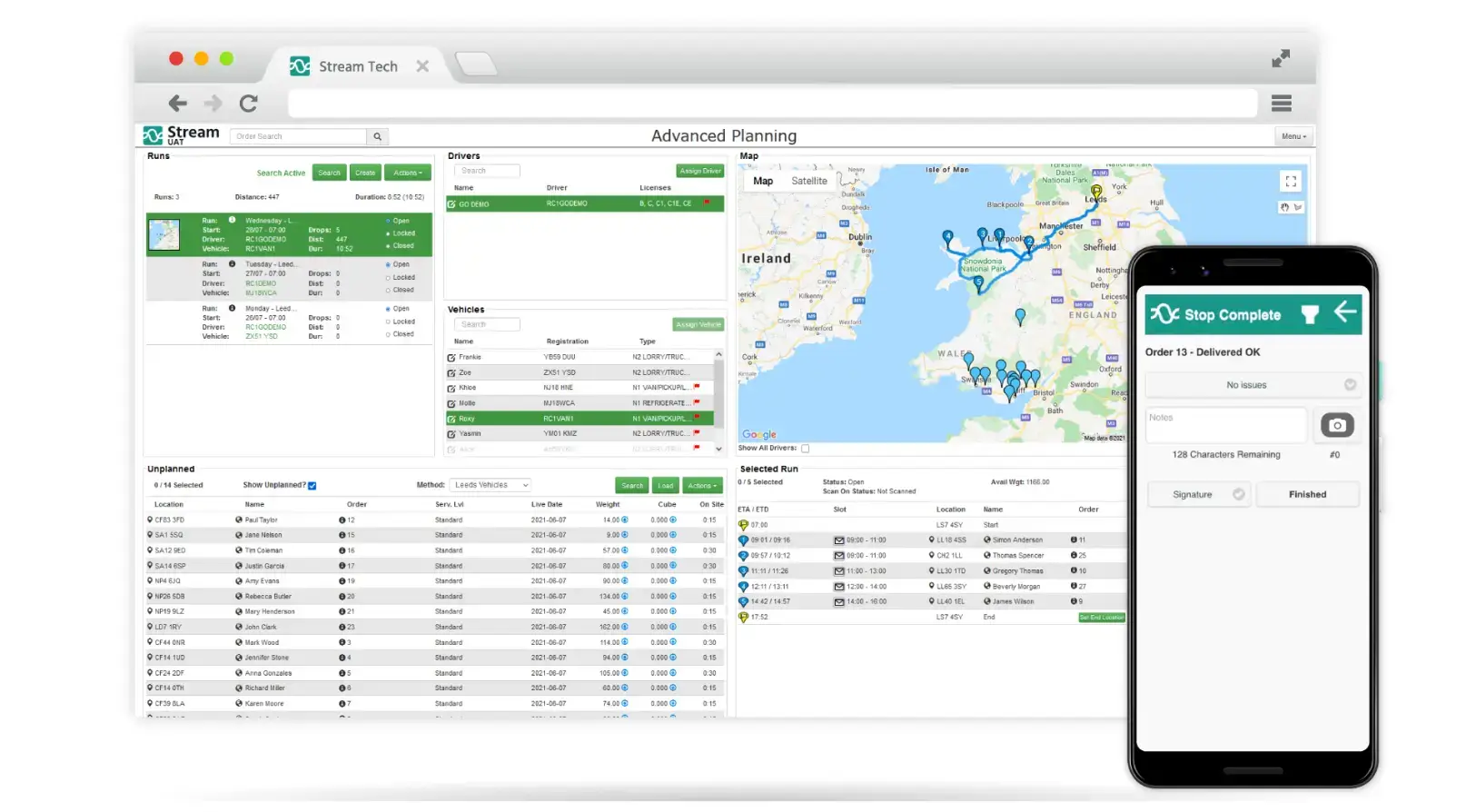The height and width of the screenshot is (812, 1476).
Task: Click edit icon for vehicle Khloe
Action: point(451,388)
